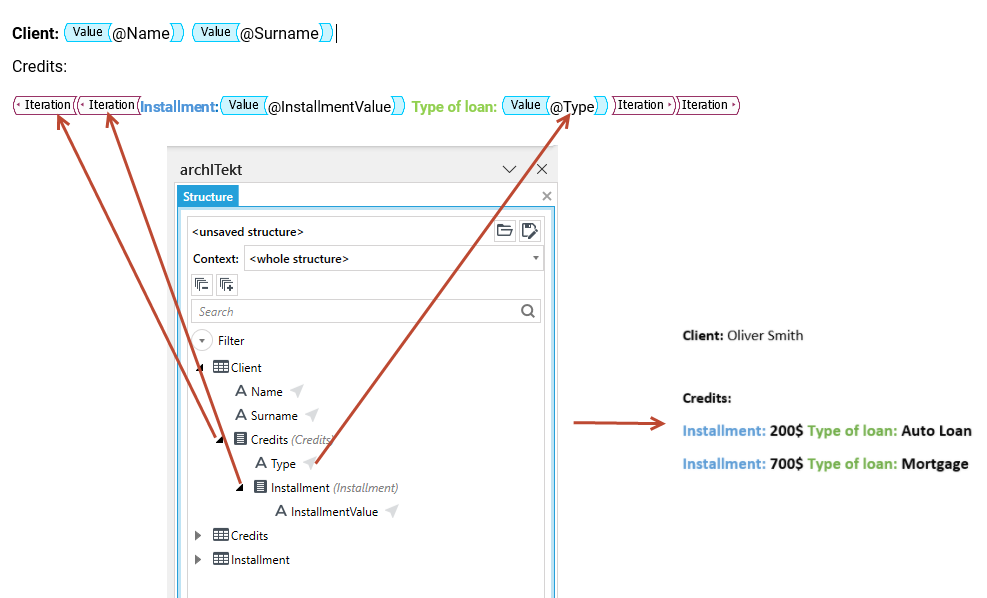
Task: Collapse the Client tree node
Action: (x=200, y=368)
